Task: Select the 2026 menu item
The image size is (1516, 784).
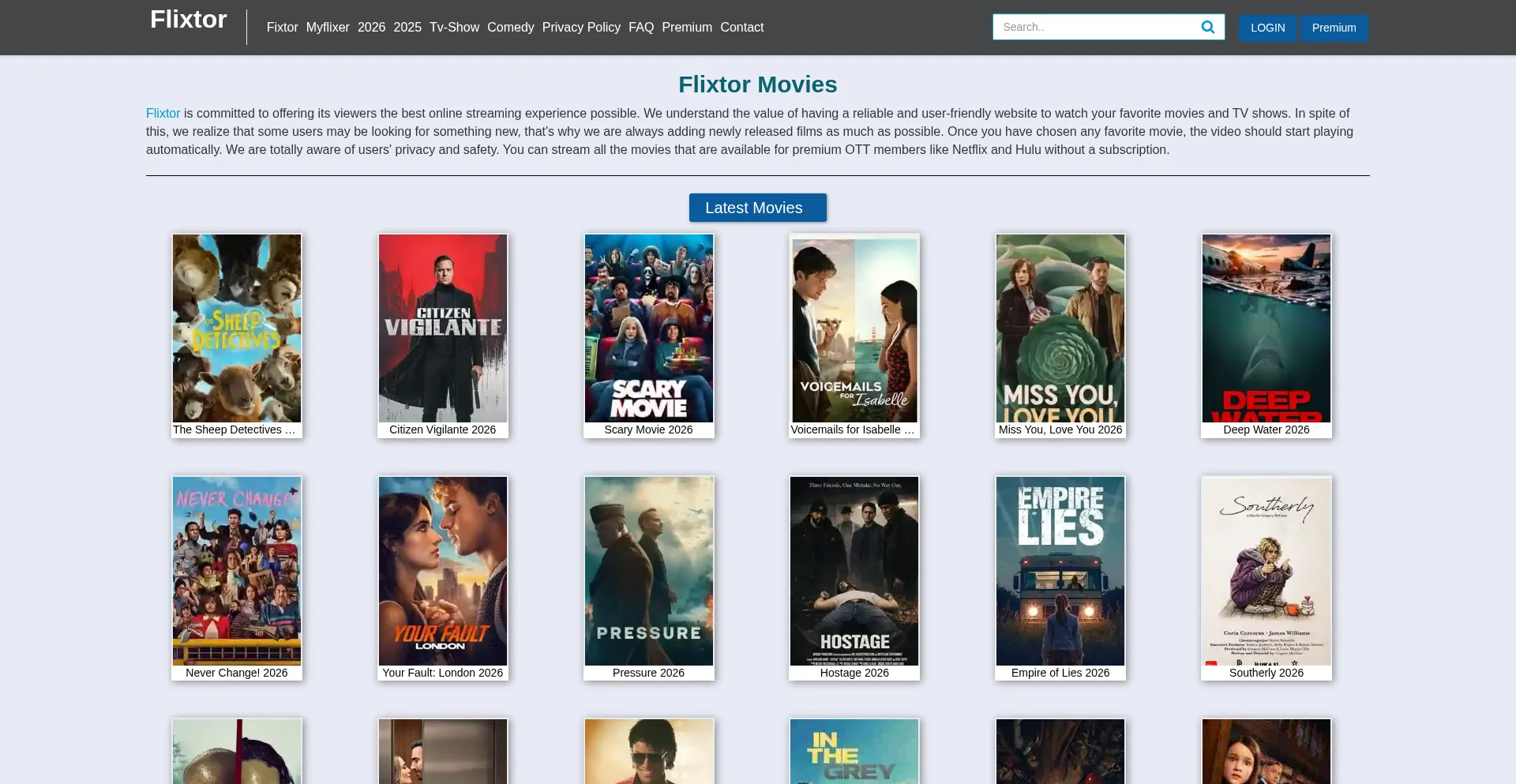Action: pos(371,27)
